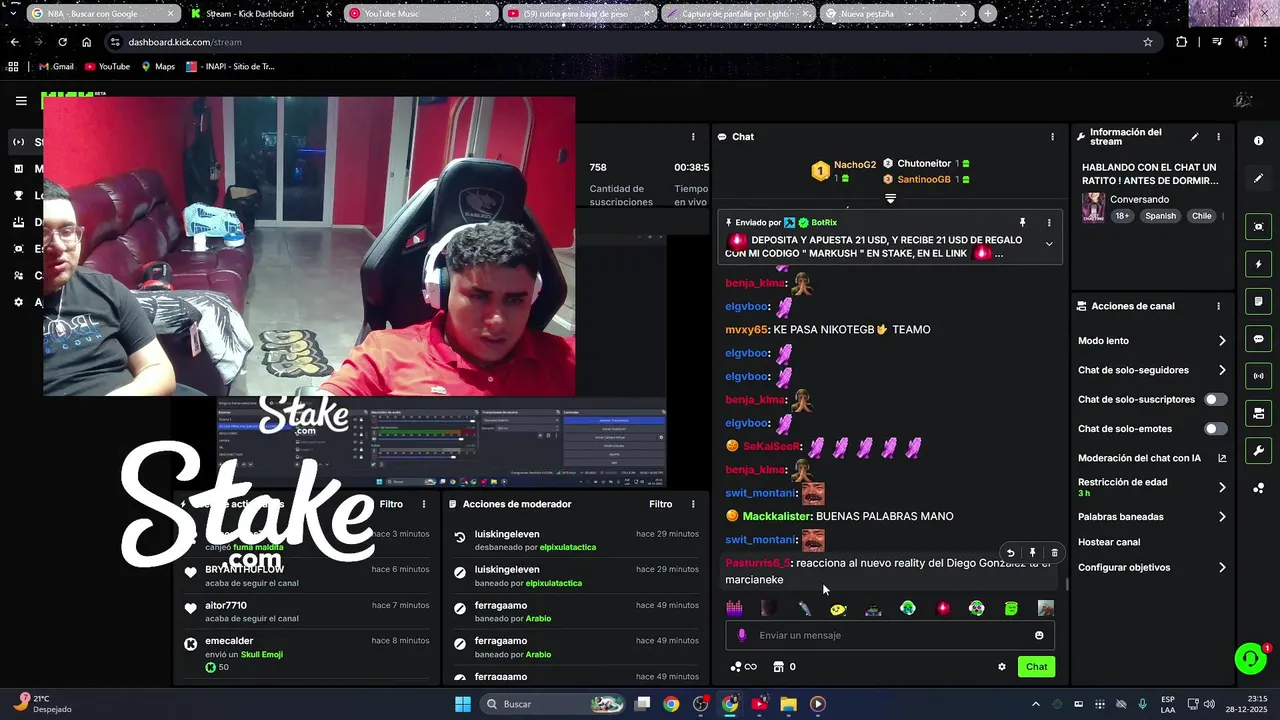This screenshot has height=720, width=1280.
Task: Select the green square face emote
Action: pos(1011,608)
